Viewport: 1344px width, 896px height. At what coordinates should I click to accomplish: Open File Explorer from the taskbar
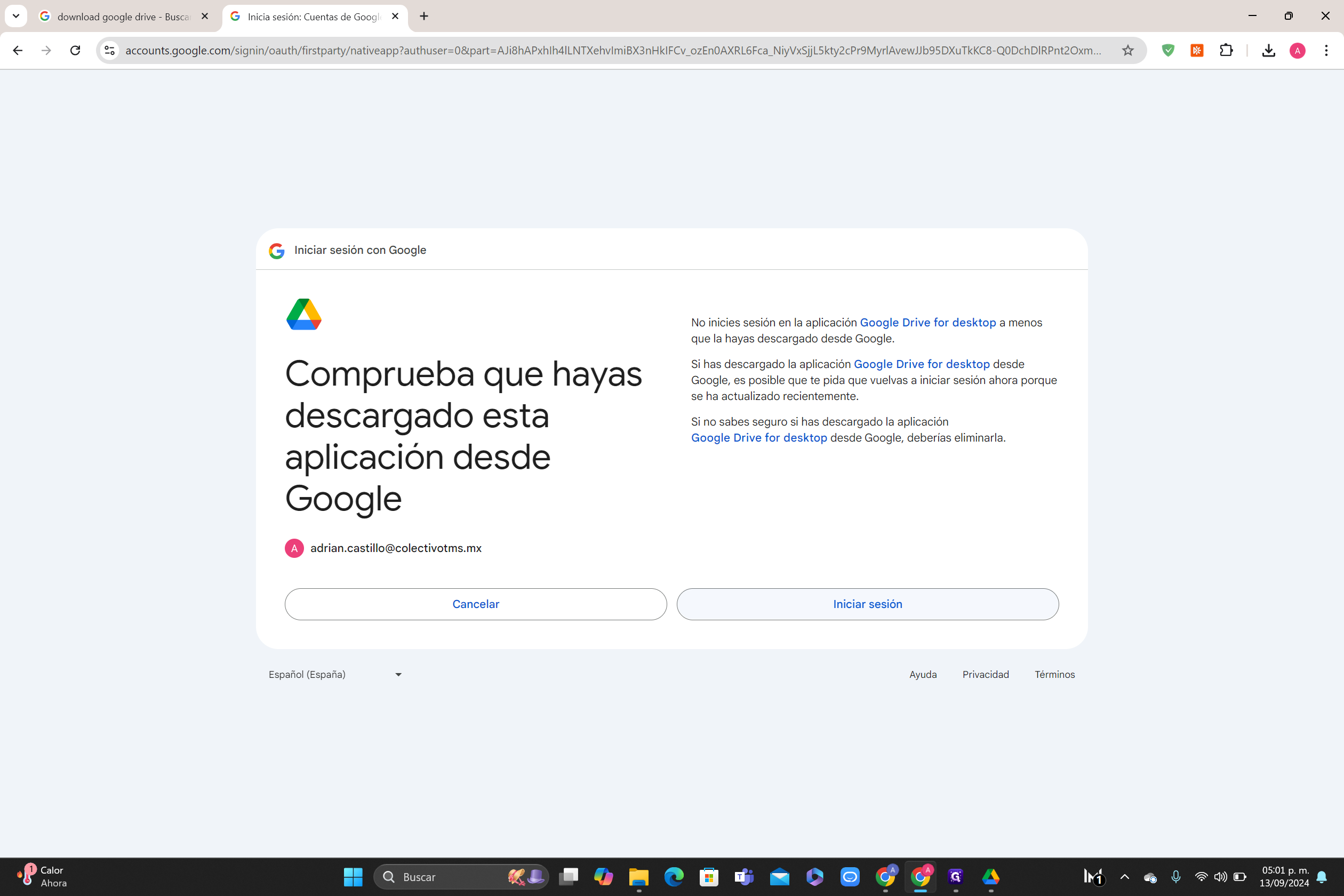click(639, 877)
